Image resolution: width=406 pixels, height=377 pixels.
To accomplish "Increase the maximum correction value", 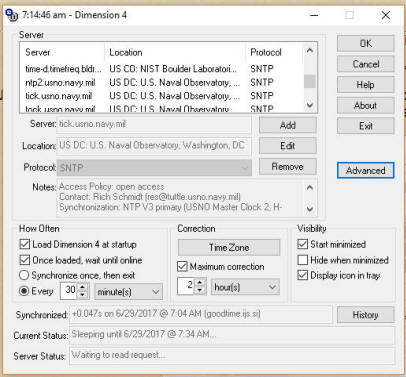I will pos(200,282).
